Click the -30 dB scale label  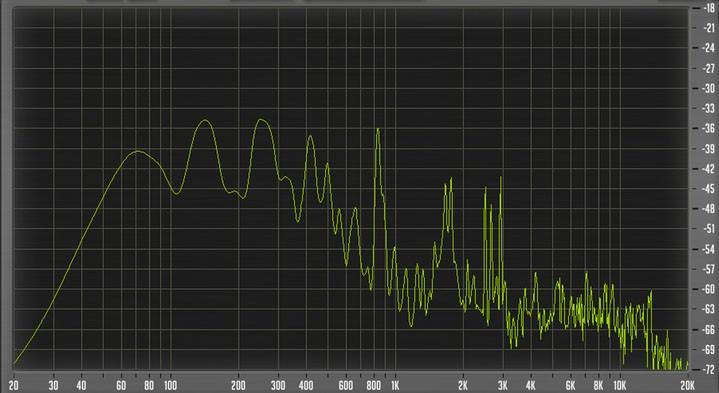(708, 88)
